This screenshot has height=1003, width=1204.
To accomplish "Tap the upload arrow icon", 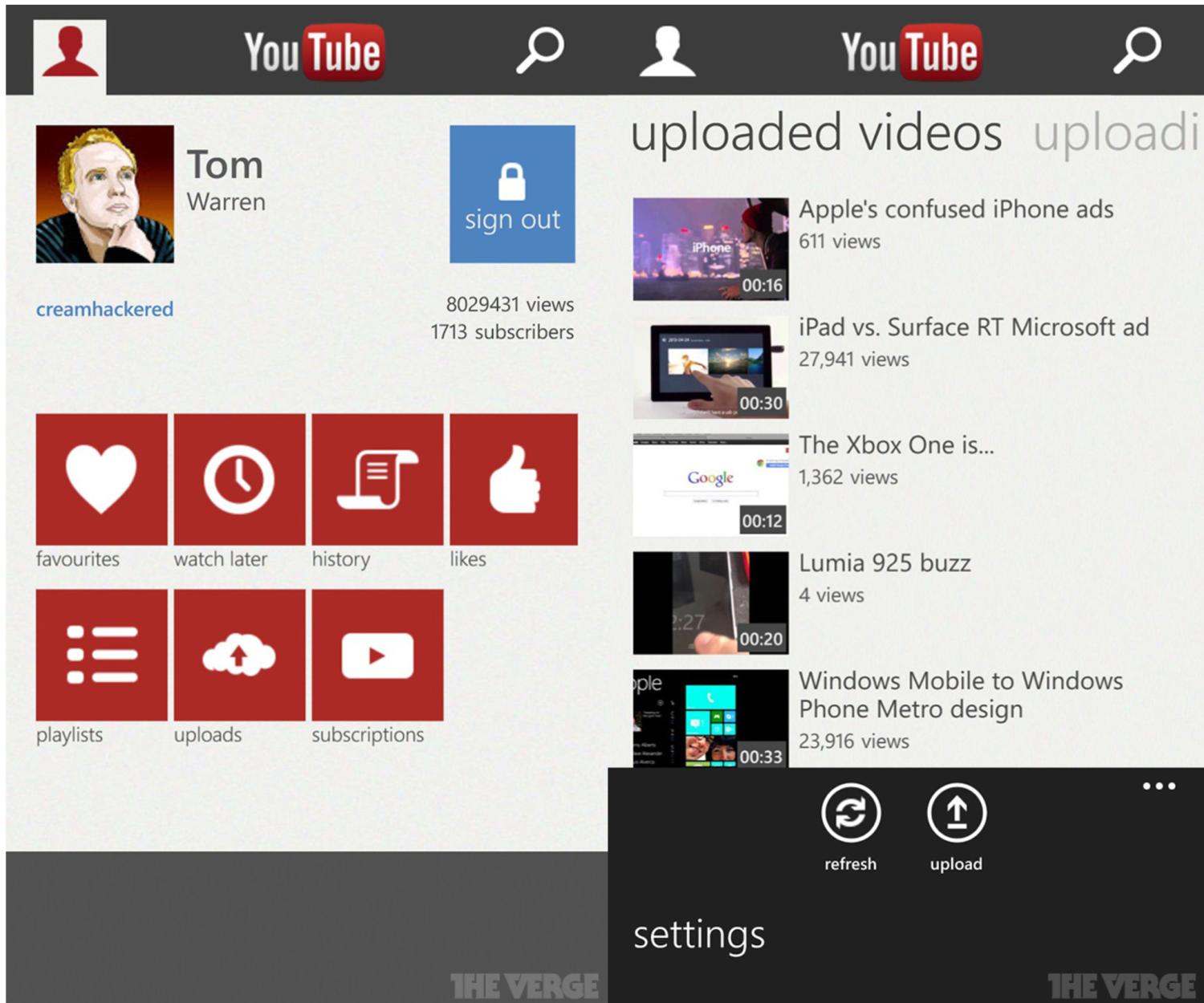I will click(957, 813).
